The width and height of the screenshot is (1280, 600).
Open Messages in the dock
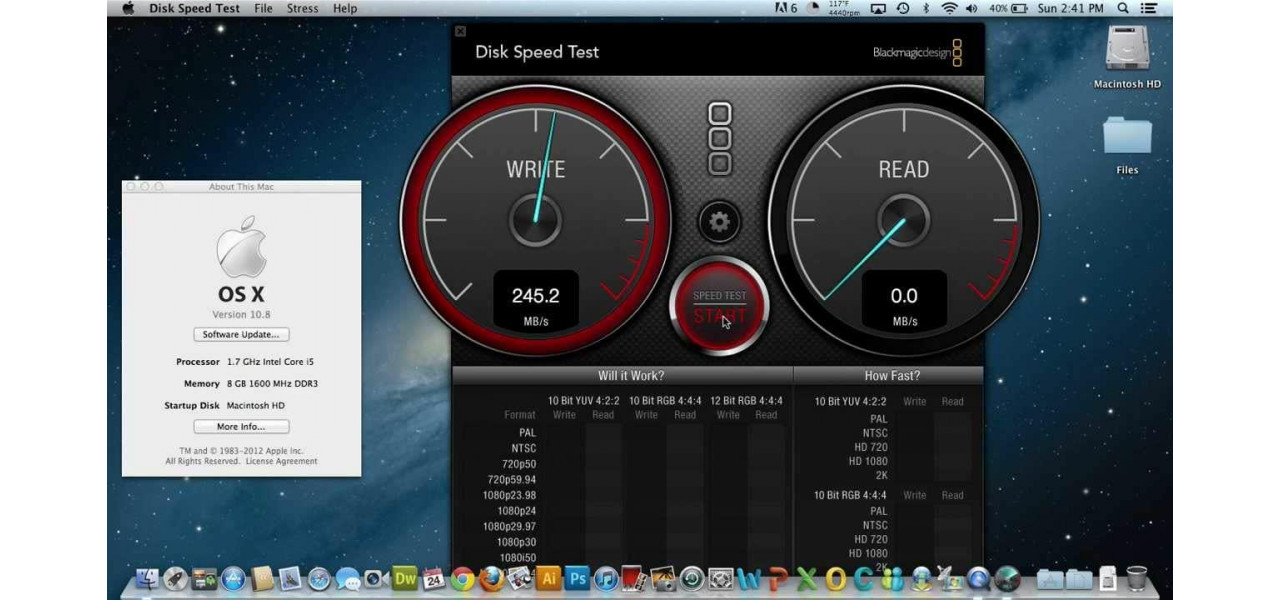[x=348, y=577]
